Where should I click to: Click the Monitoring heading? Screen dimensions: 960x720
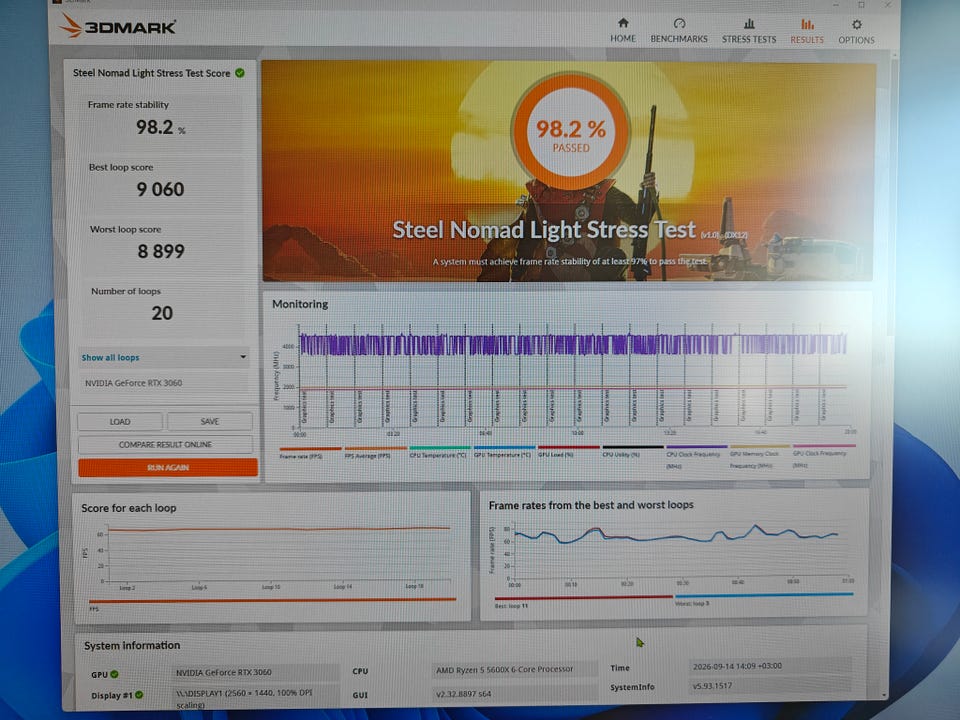pos(300,304)
